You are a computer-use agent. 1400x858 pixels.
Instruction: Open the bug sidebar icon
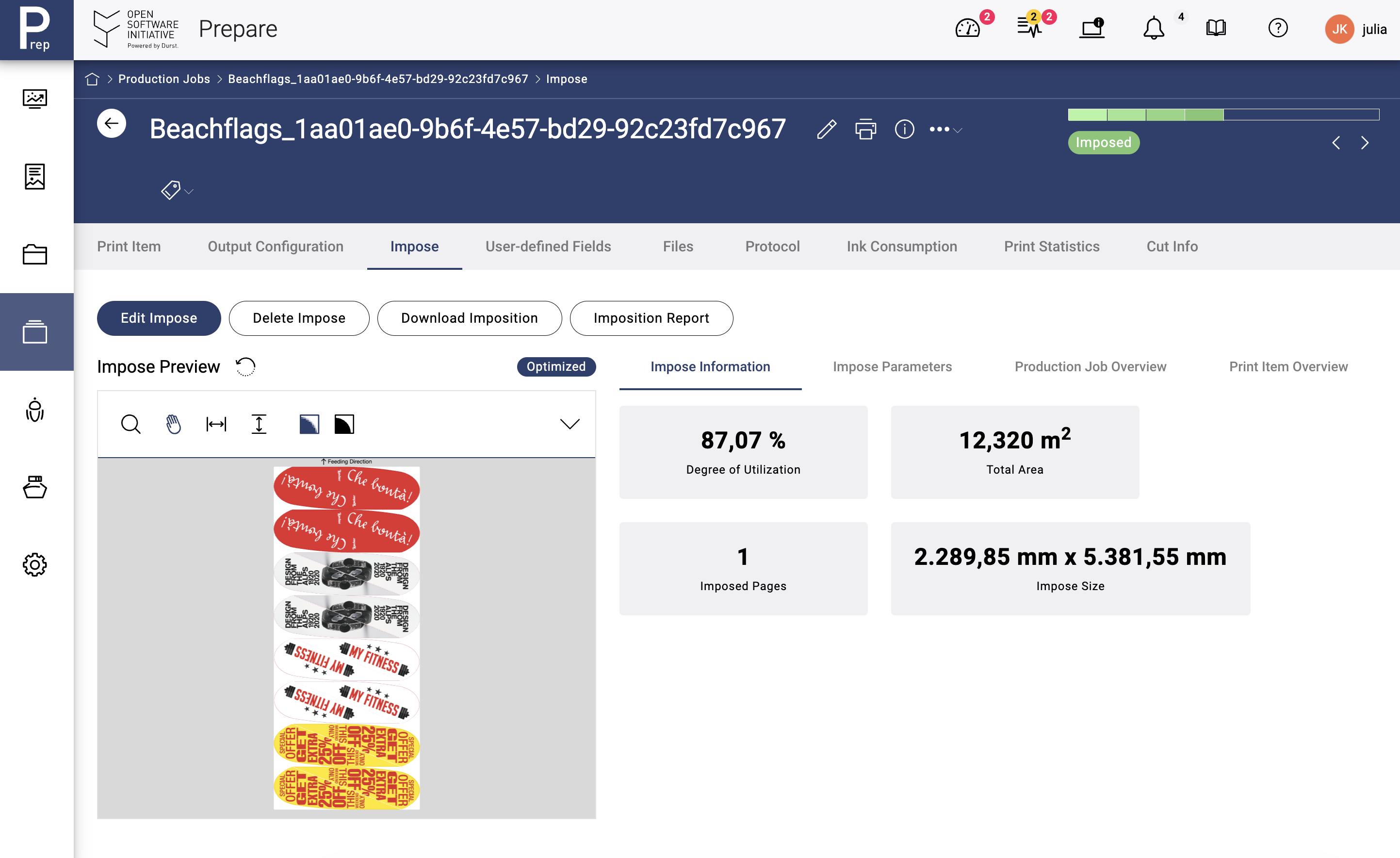click(x=34, y=410)
